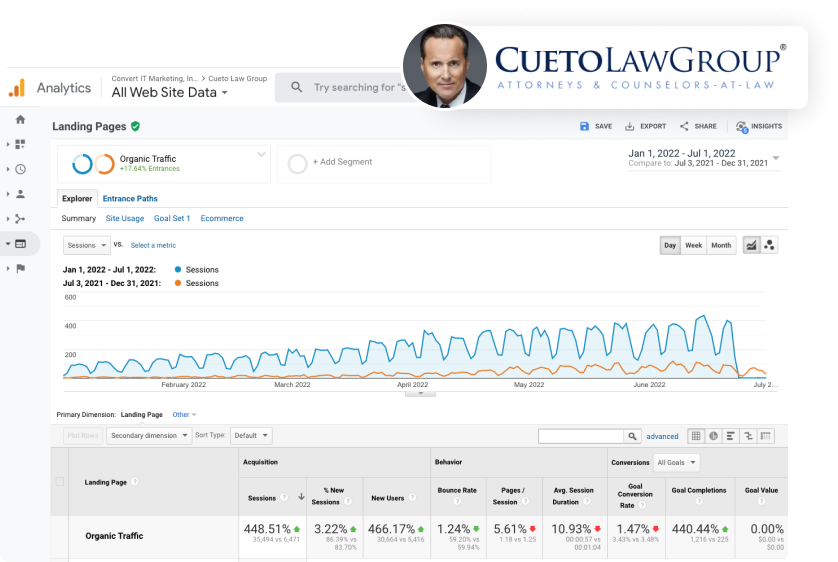Click the table search magnifier button

[x=632, y=436]
